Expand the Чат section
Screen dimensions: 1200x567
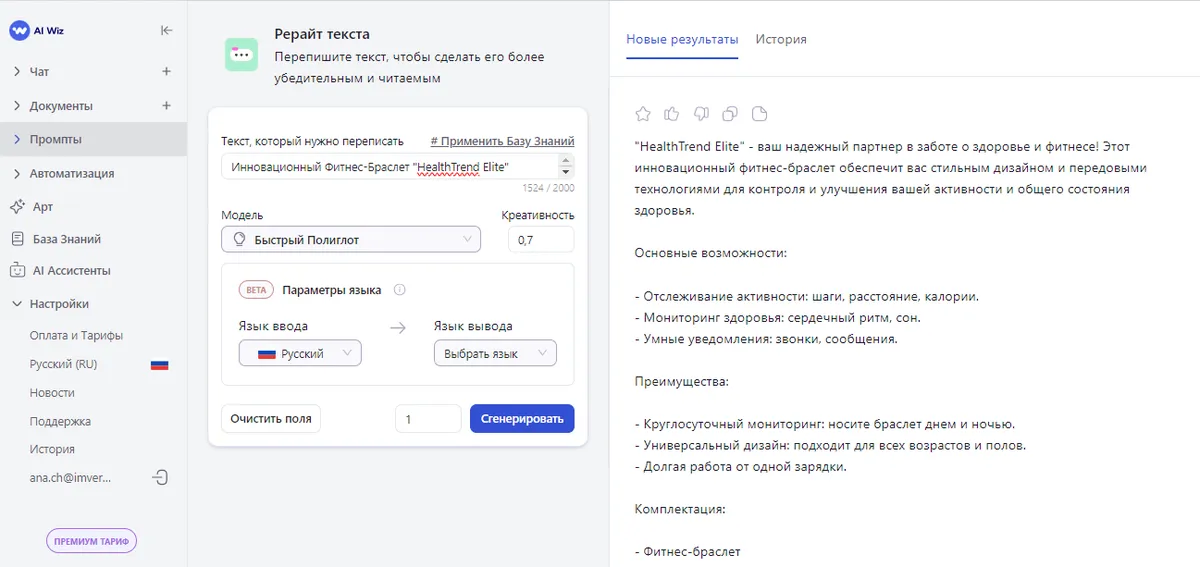coord(16,72)
